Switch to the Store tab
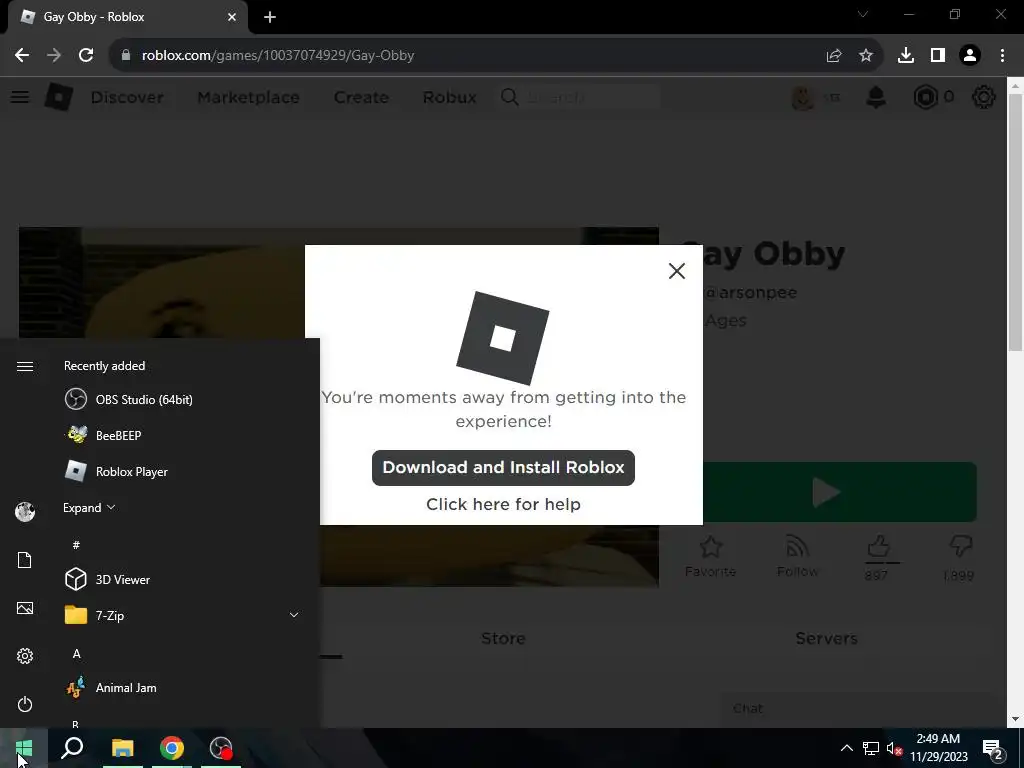1024x768 pixels. [503, 638]
